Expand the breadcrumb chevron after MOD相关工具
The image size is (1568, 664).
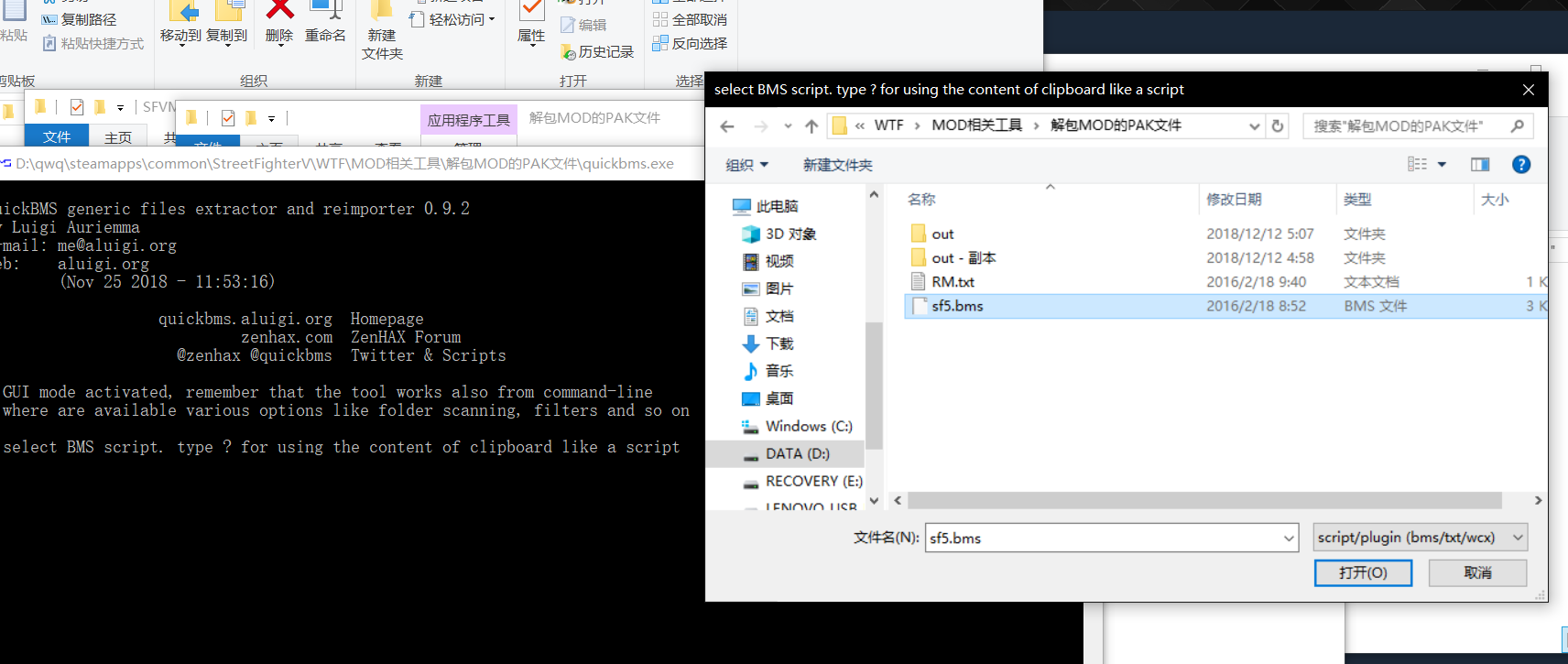(1036, 126)
